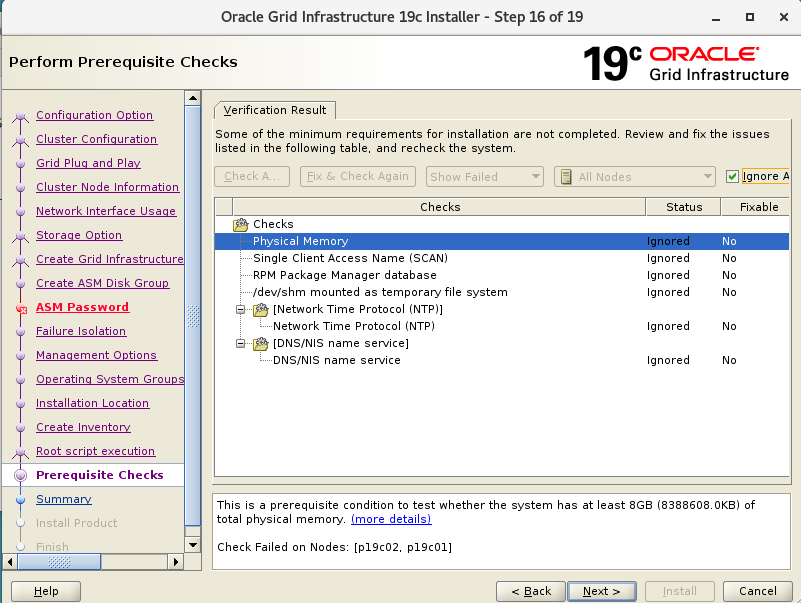Open the Create Inventory step link

(83, 428)
